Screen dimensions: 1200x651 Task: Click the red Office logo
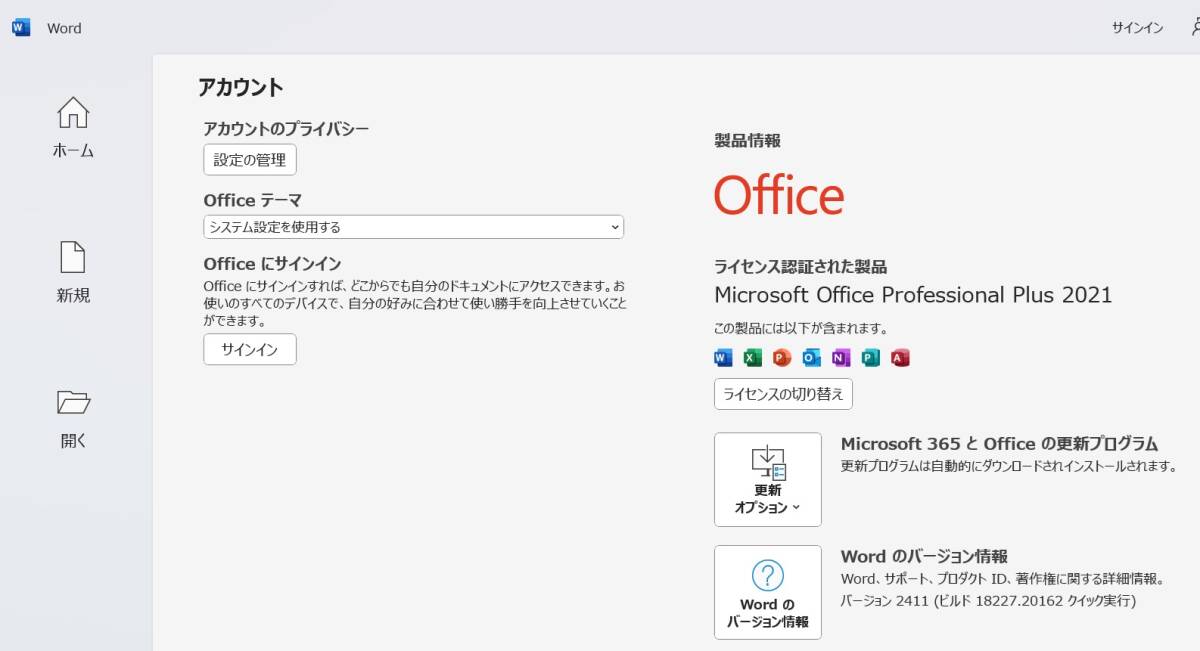pos(779,195)
